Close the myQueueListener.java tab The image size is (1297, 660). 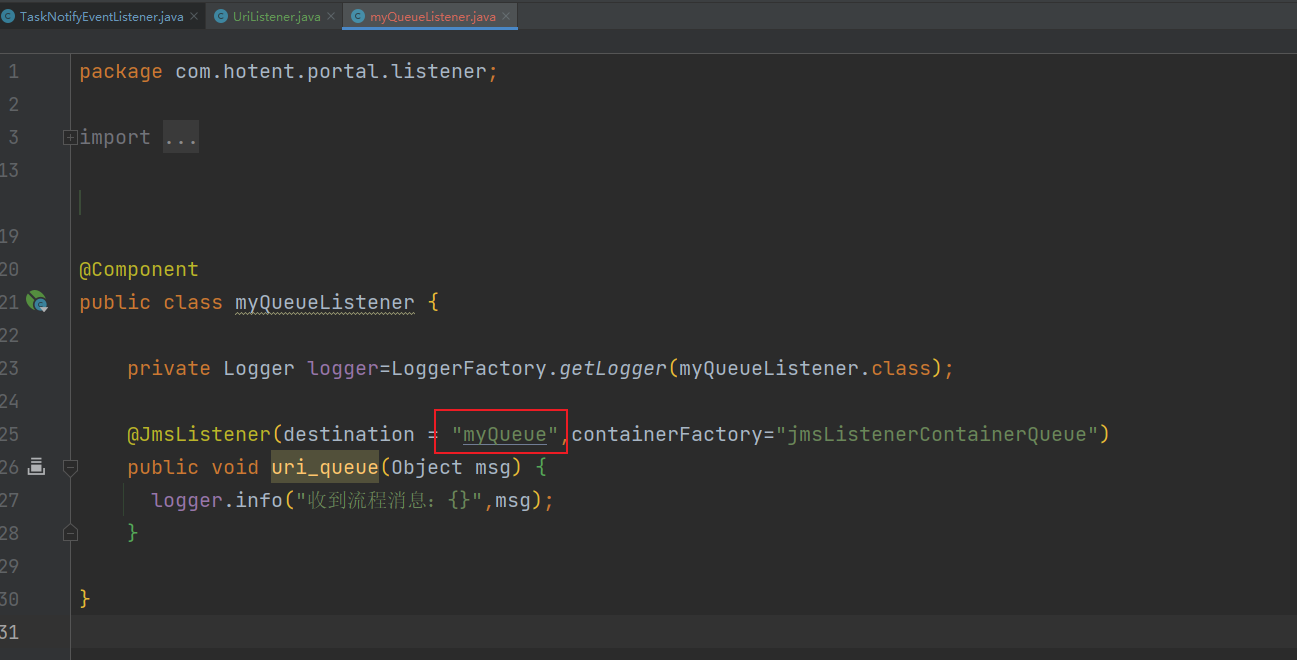click(x=506, y=17)
